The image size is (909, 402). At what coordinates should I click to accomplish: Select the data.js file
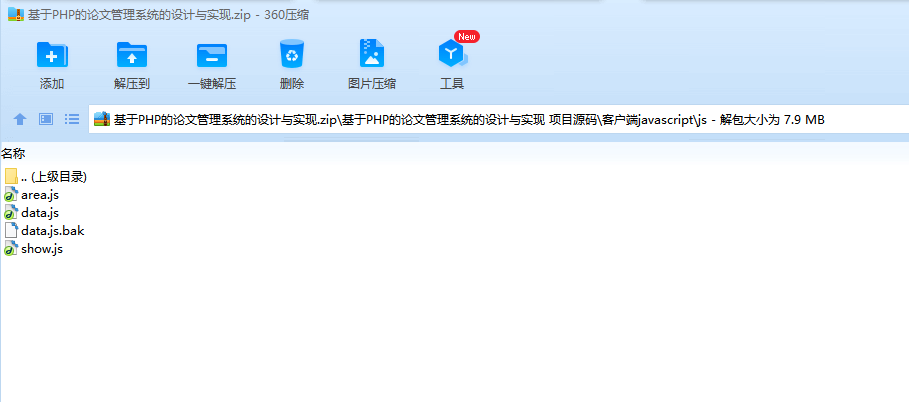[x=39, y=213]
